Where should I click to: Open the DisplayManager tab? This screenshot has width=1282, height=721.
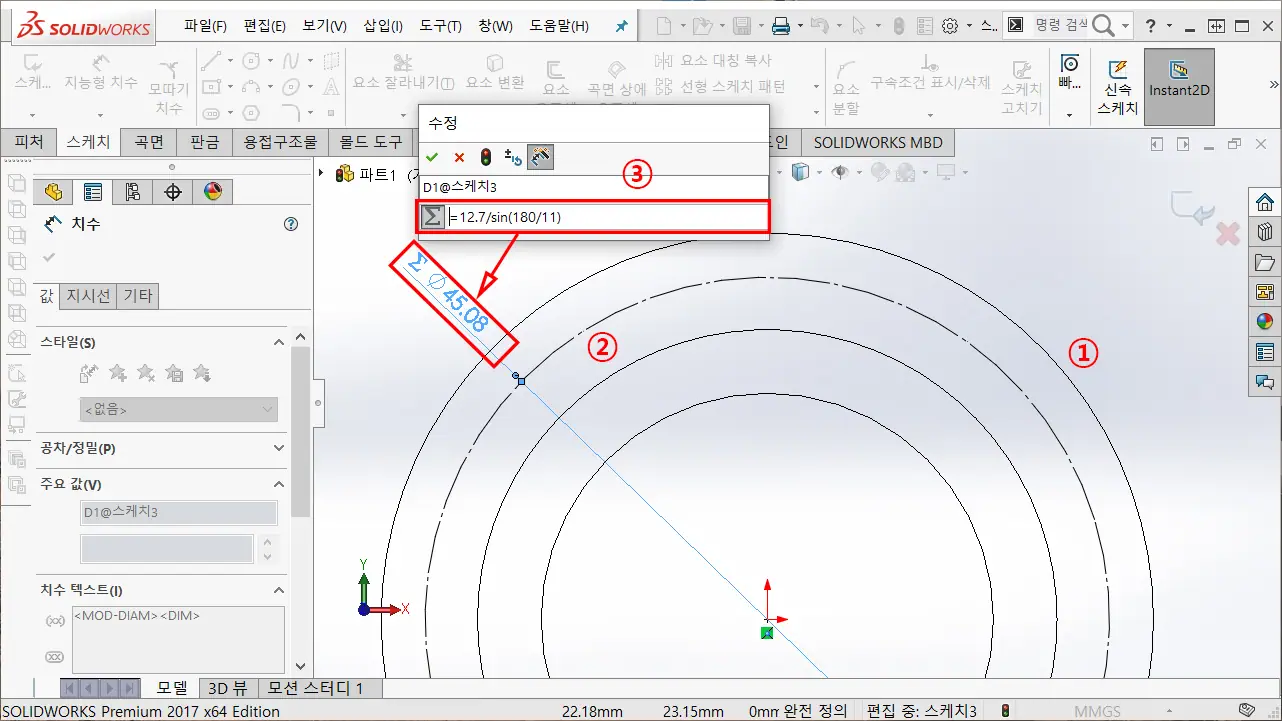click(212, 192)
